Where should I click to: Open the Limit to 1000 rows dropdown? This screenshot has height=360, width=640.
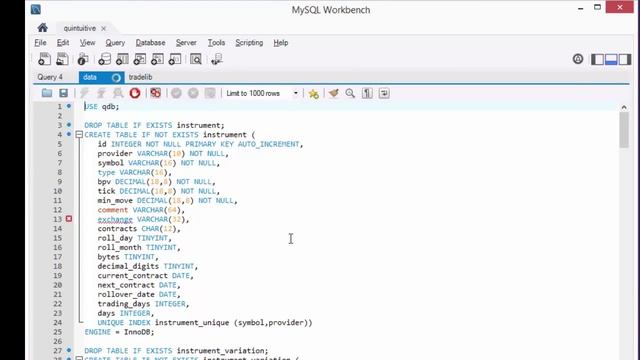[262, 93]
